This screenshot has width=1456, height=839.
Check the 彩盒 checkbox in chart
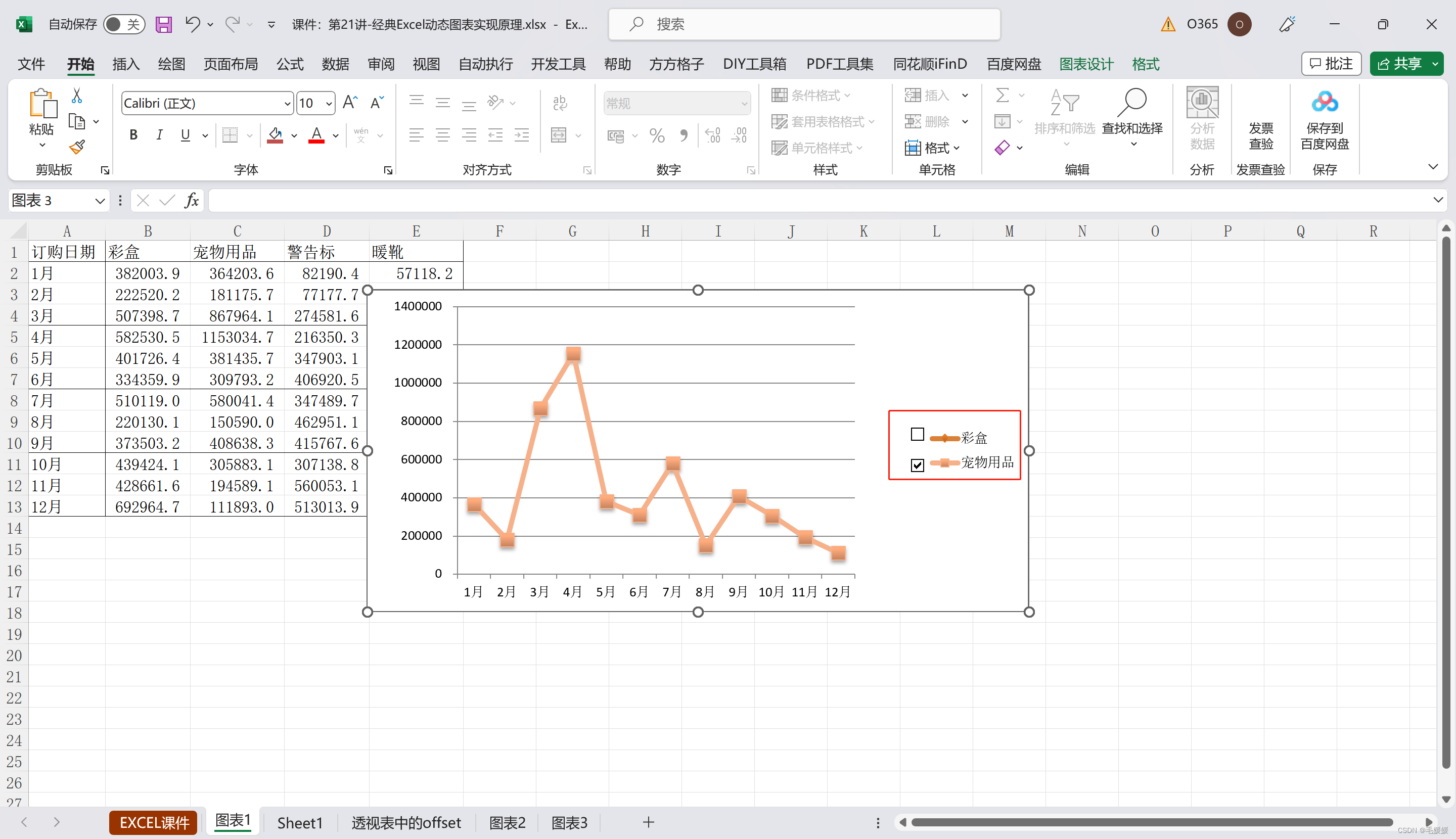point(917,434)
